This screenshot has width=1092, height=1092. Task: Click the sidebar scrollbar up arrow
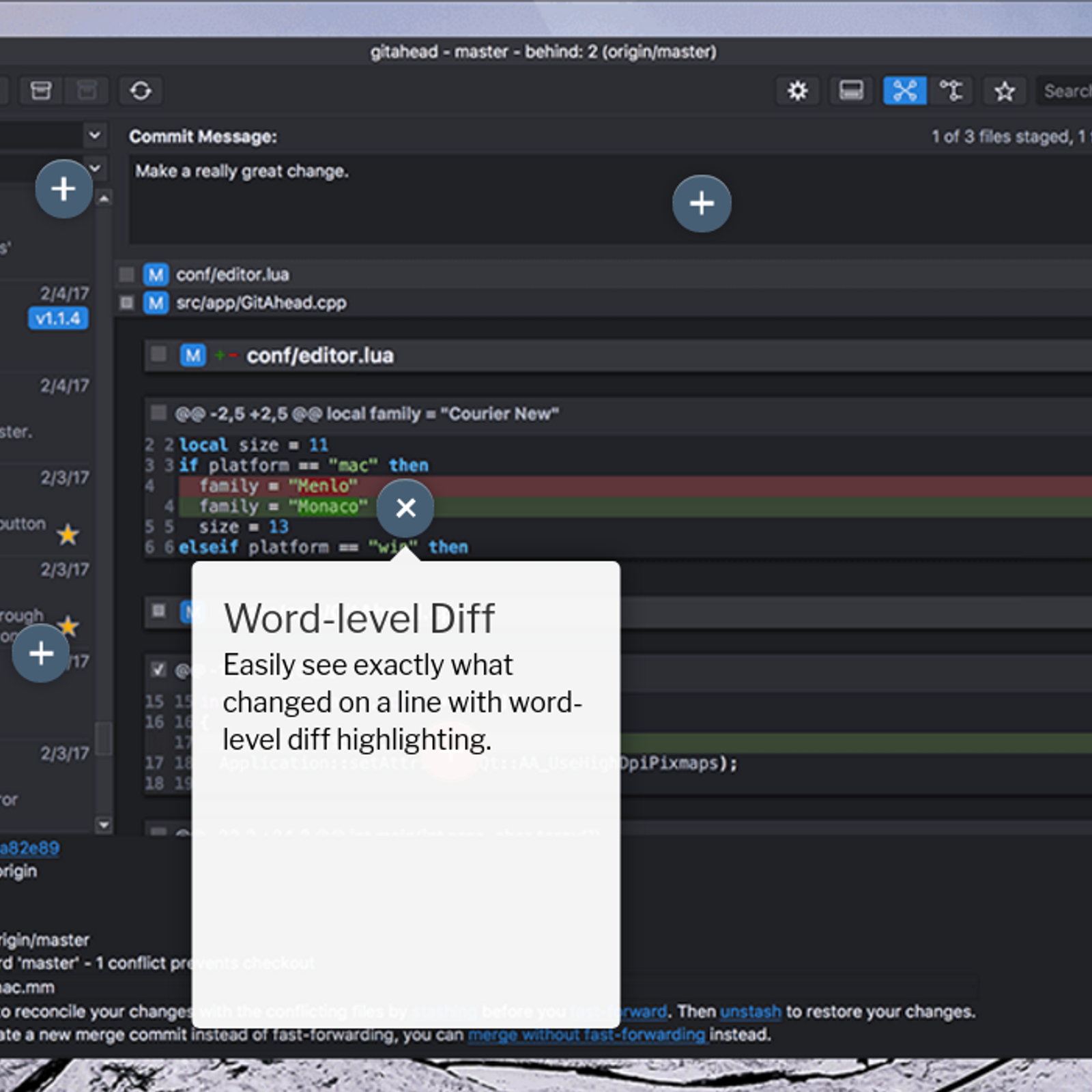click(x=104, y=199)
